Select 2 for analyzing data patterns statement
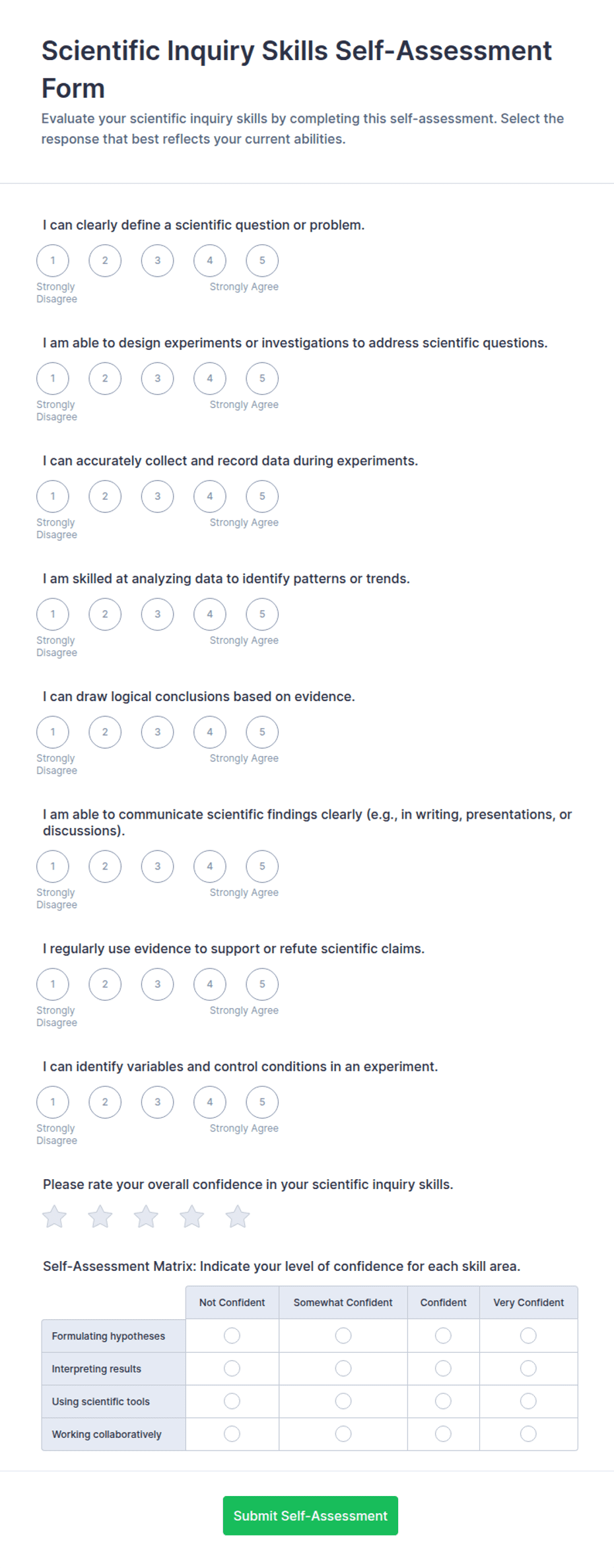Screen dimensions: 614x1568 [x=105, y=614]
